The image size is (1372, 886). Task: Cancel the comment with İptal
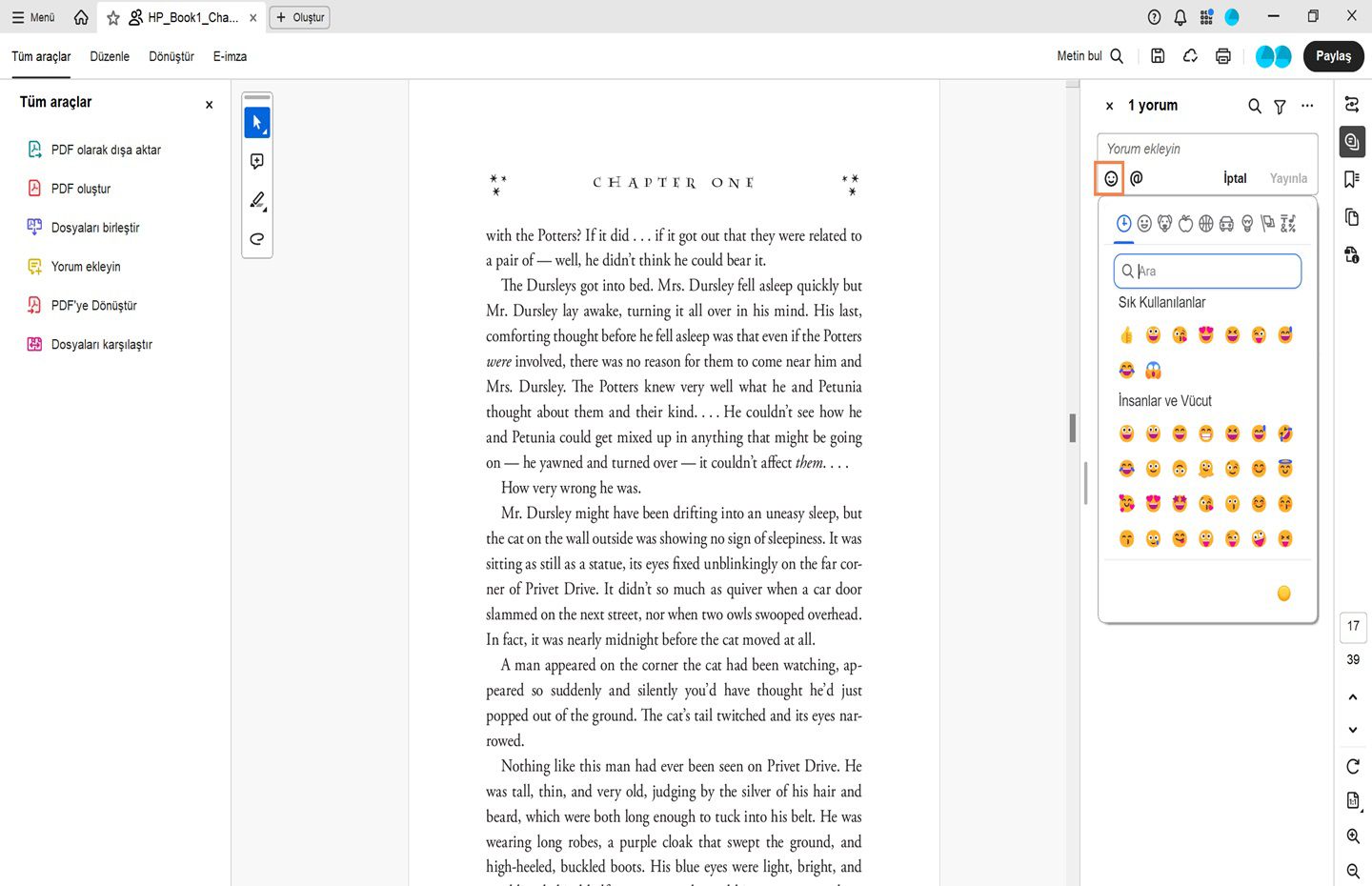(1235, 178)
